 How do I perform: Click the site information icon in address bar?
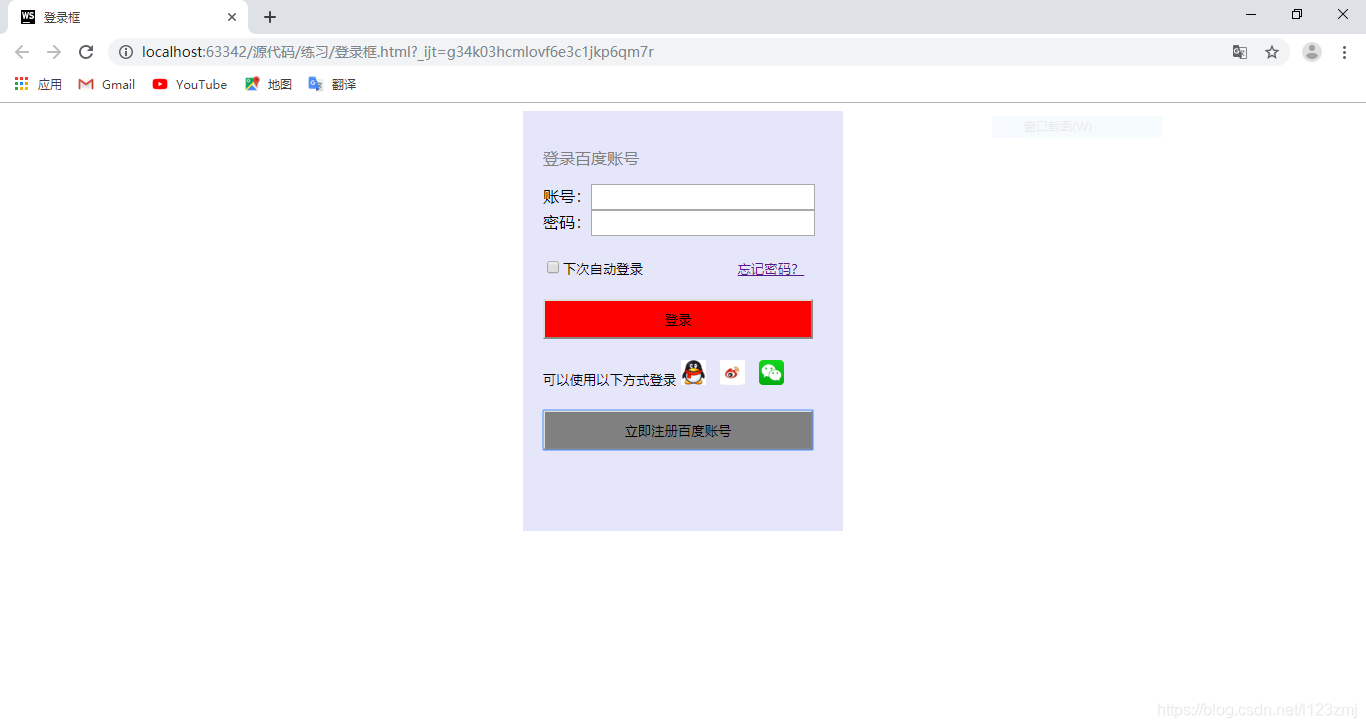(126, 52)
